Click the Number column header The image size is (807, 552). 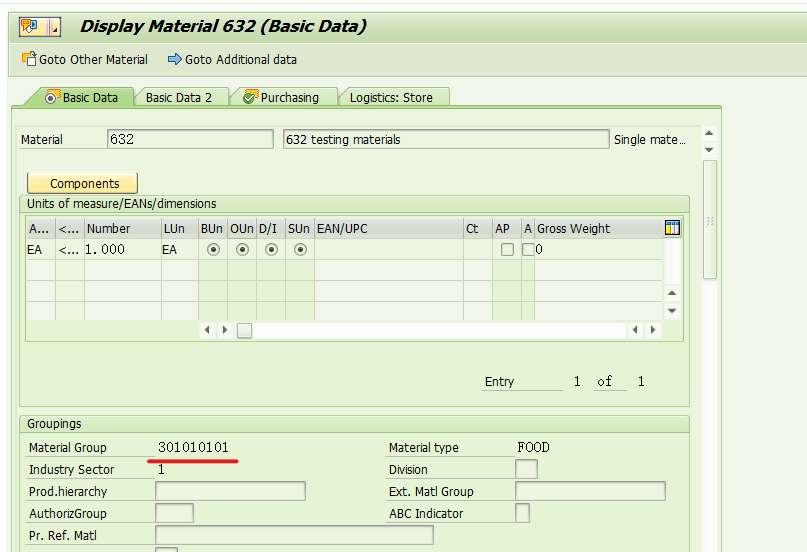point(123,228)
